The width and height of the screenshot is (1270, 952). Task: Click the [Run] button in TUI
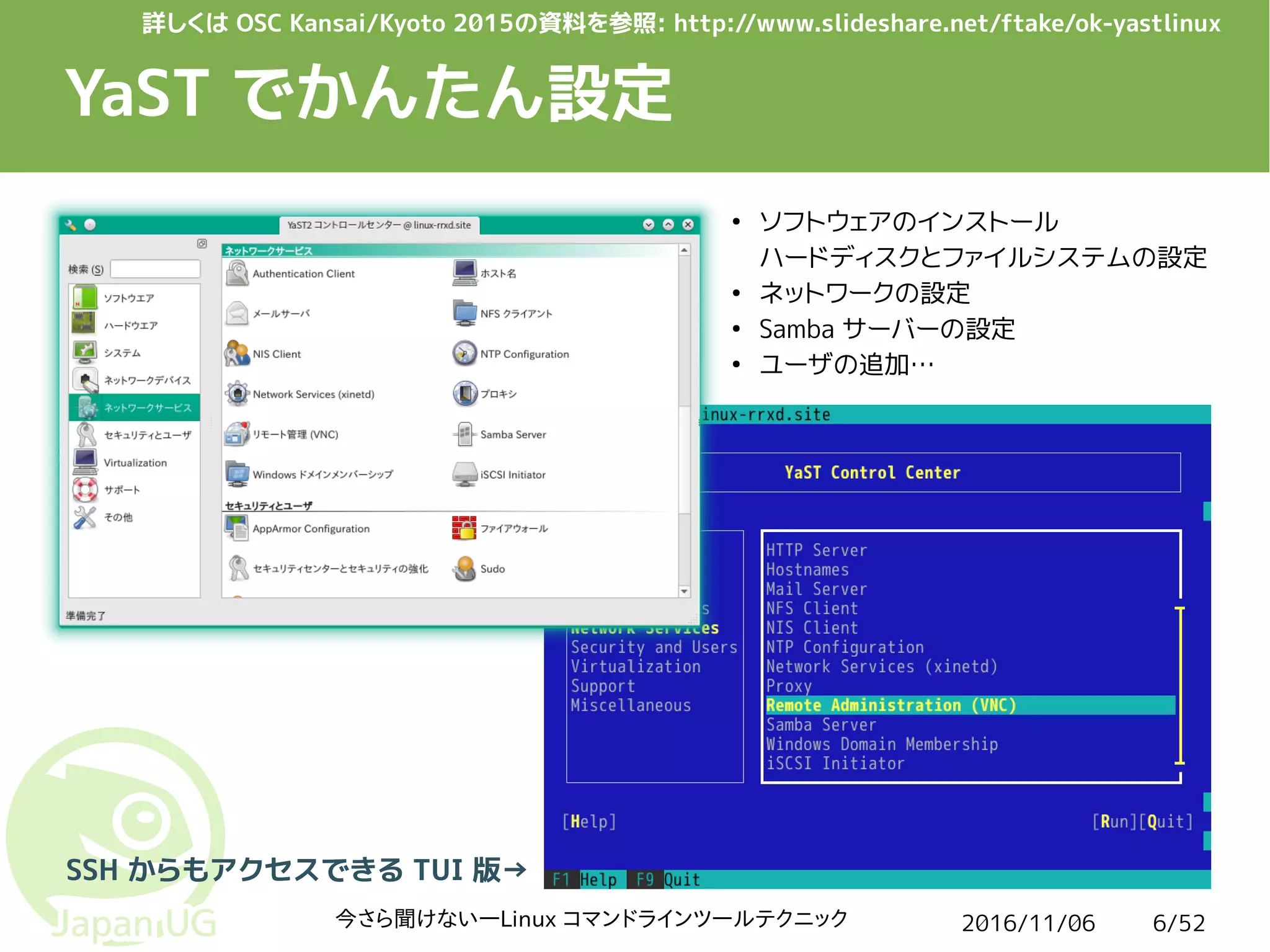[x=1115, y=822]
